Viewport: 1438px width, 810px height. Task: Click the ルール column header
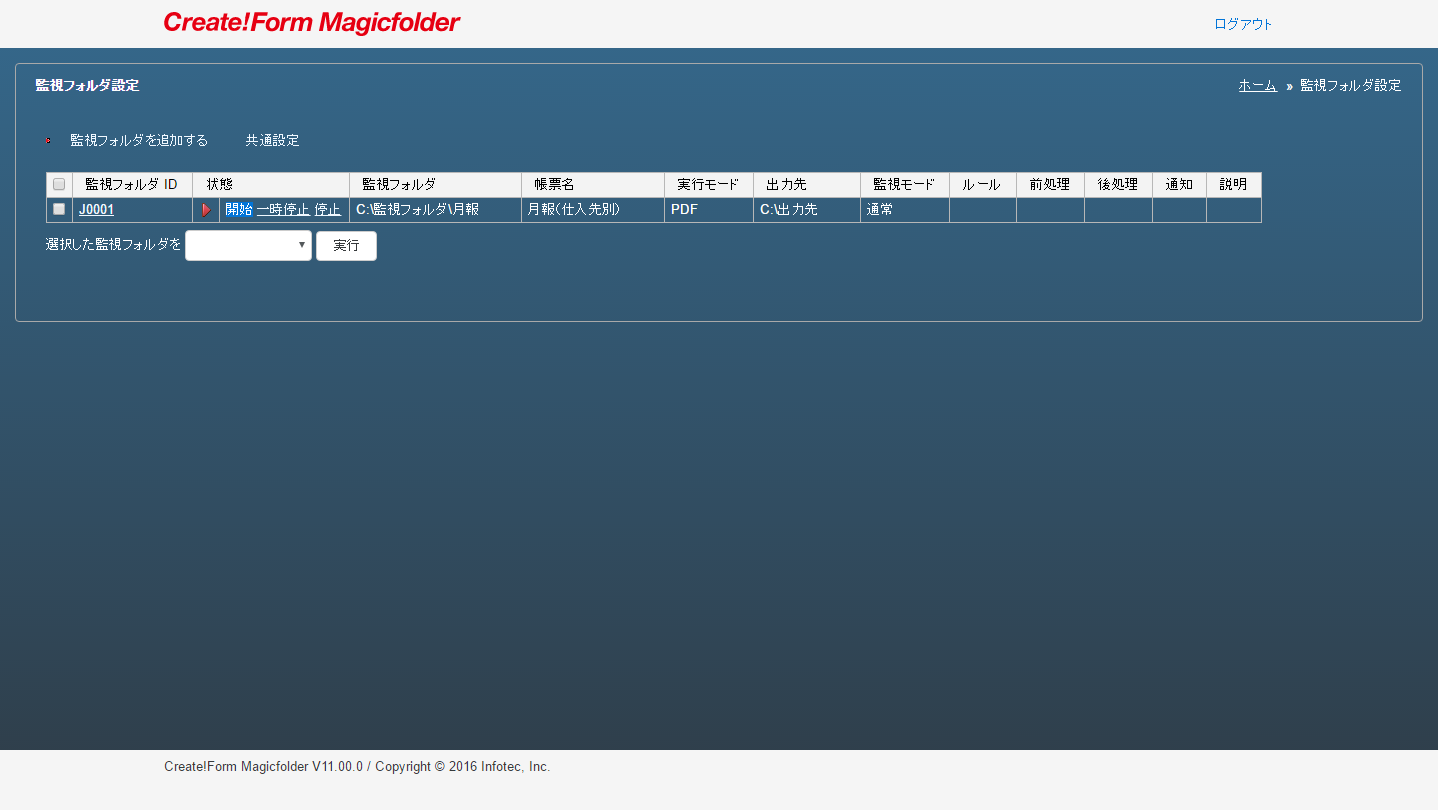coord(983,185)
